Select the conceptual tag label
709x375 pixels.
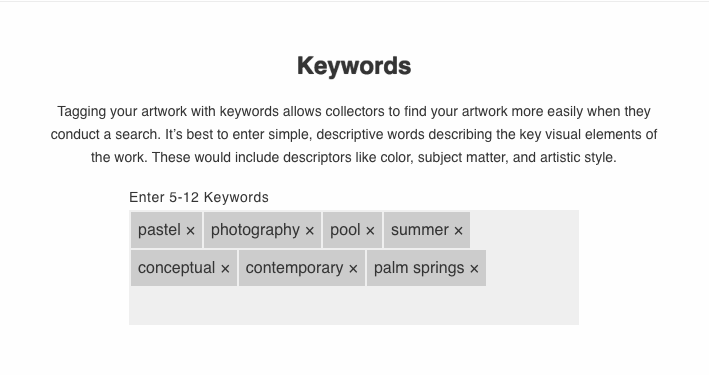coord(176,268)
